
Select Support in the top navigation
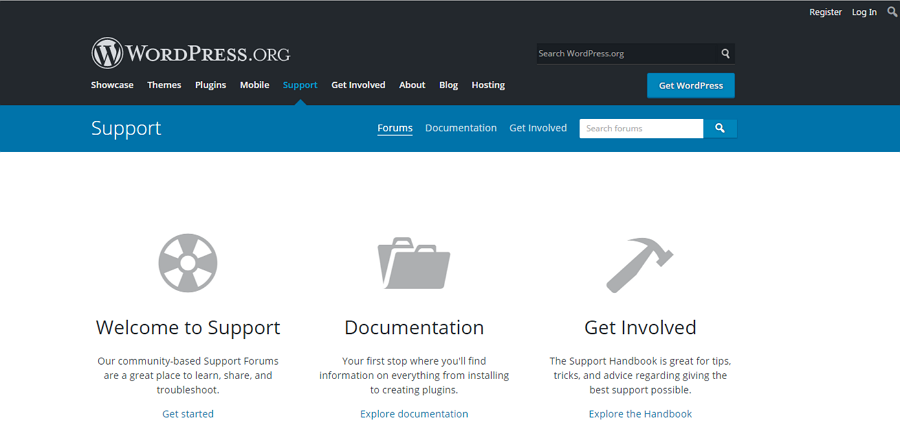pos(300,85)
